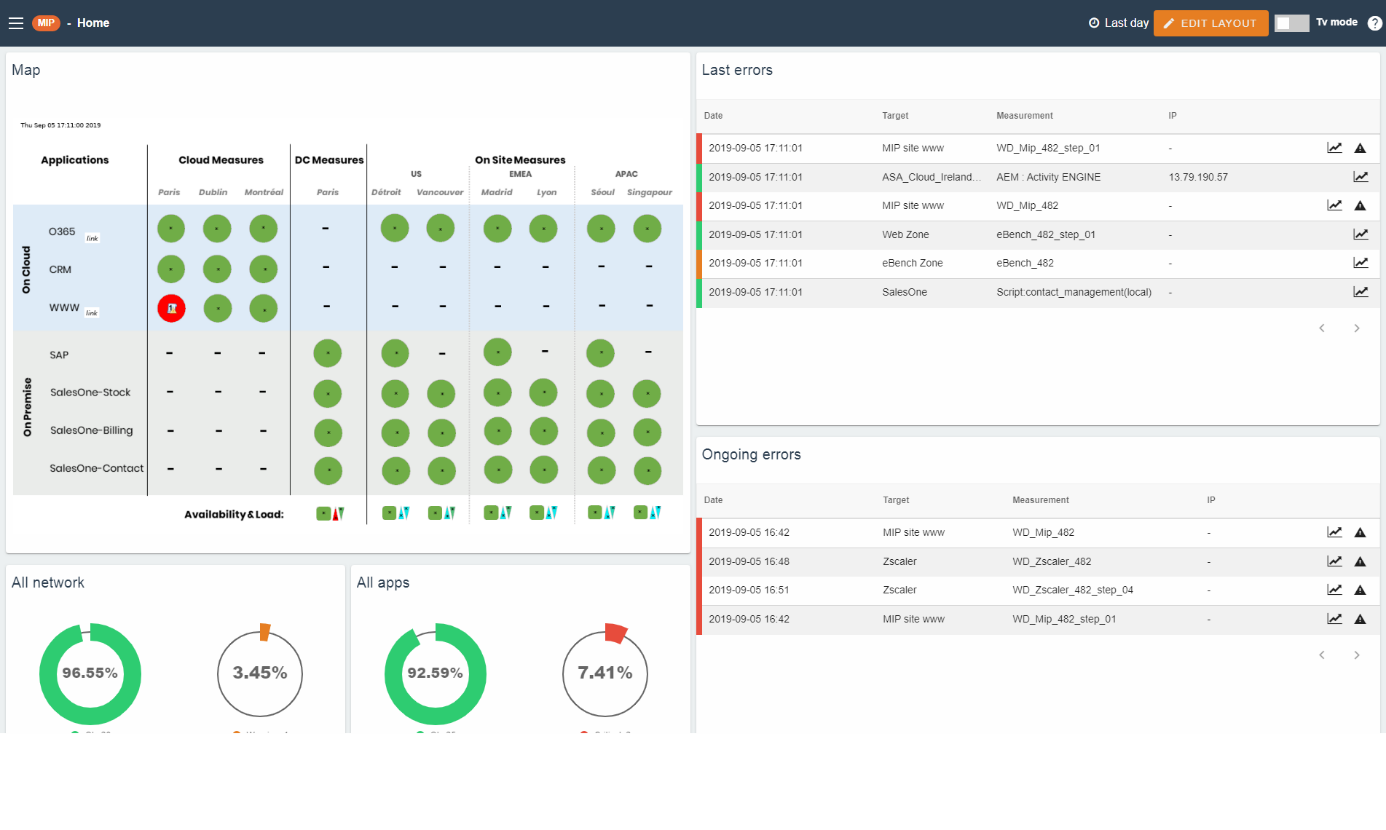Click the 7.41% red donut chart
1386x830 pixels.
(604, 673)
